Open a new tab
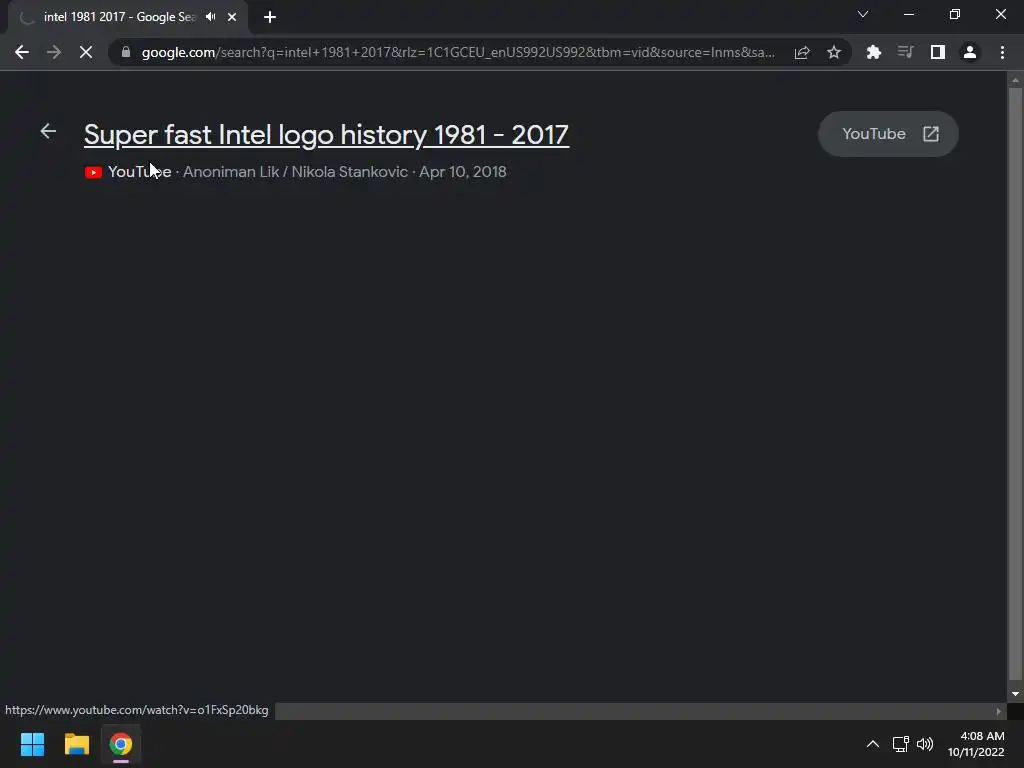Image resolution: width=1024 pixels, height=768 pixels. point(270,17)
